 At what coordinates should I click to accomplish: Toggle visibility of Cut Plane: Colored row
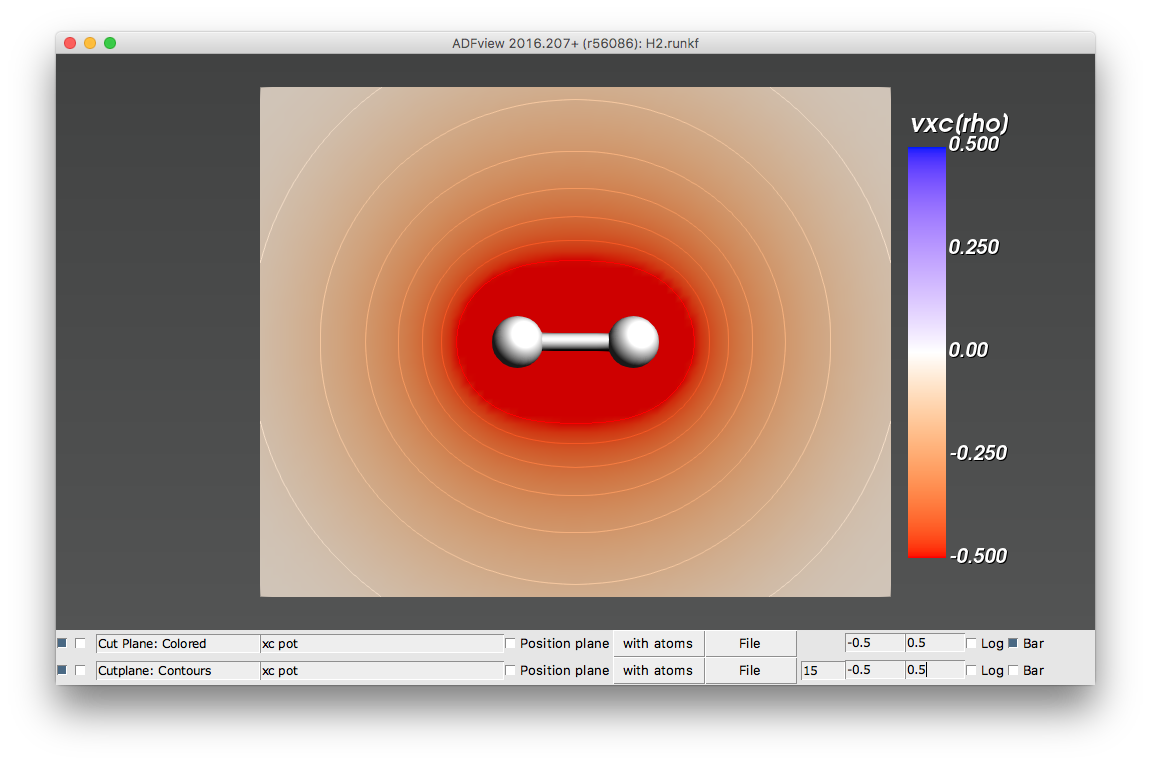[x=62, y=643]
